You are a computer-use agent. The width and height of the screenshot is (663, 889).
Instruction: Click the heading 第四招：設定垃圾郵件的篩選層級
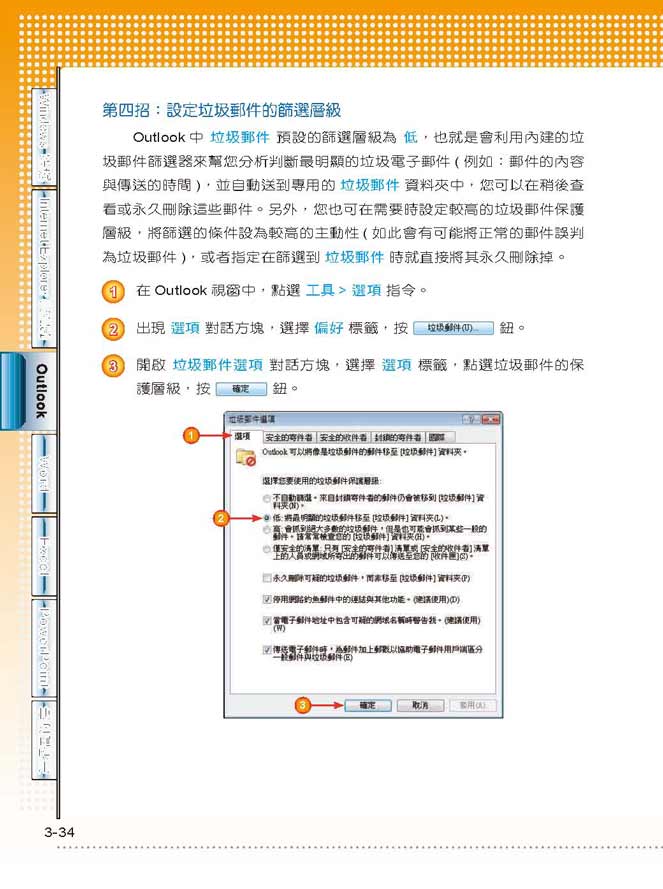(222, 110)
